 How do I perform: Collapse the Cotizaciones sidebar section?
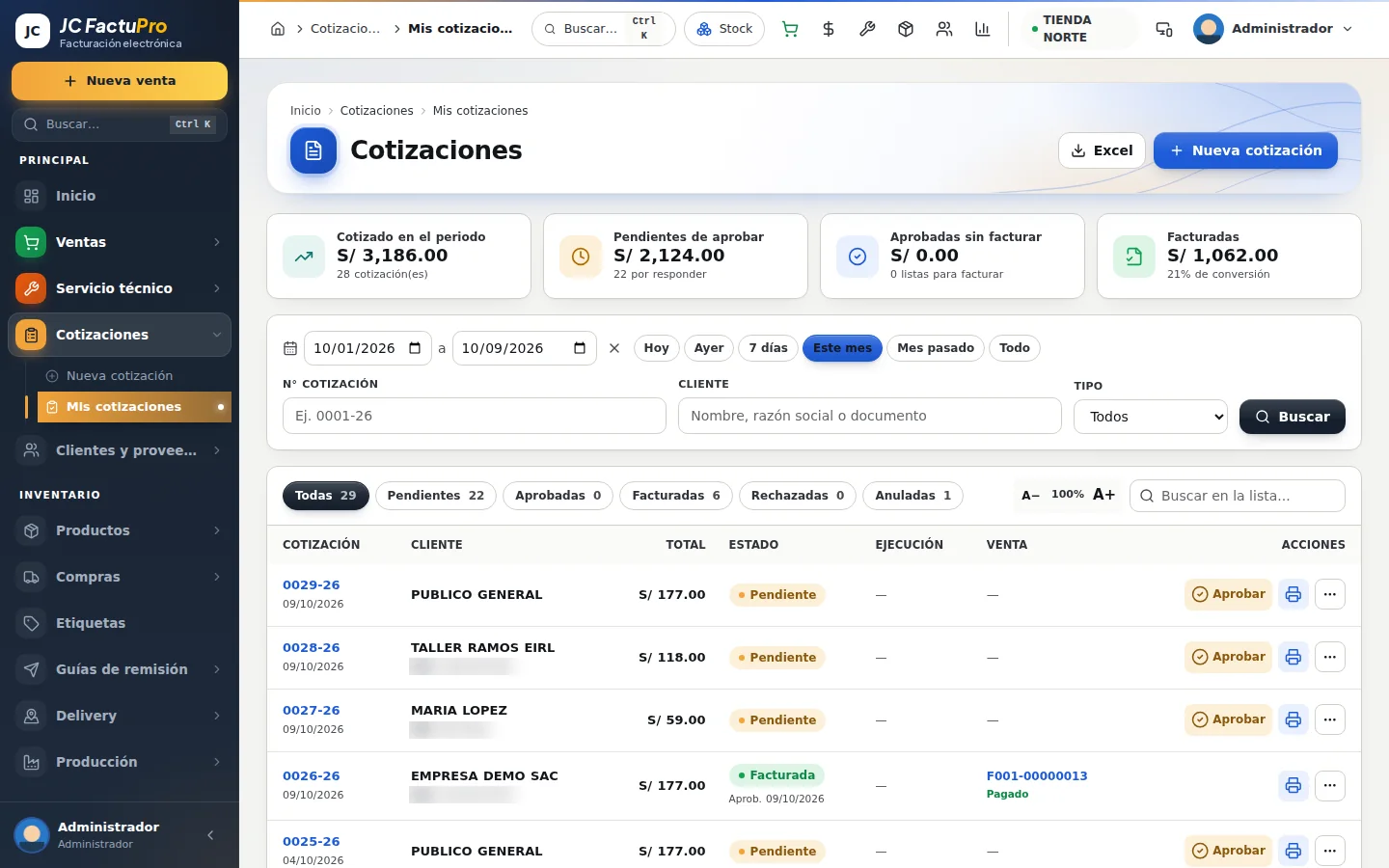tap(120, 335)
